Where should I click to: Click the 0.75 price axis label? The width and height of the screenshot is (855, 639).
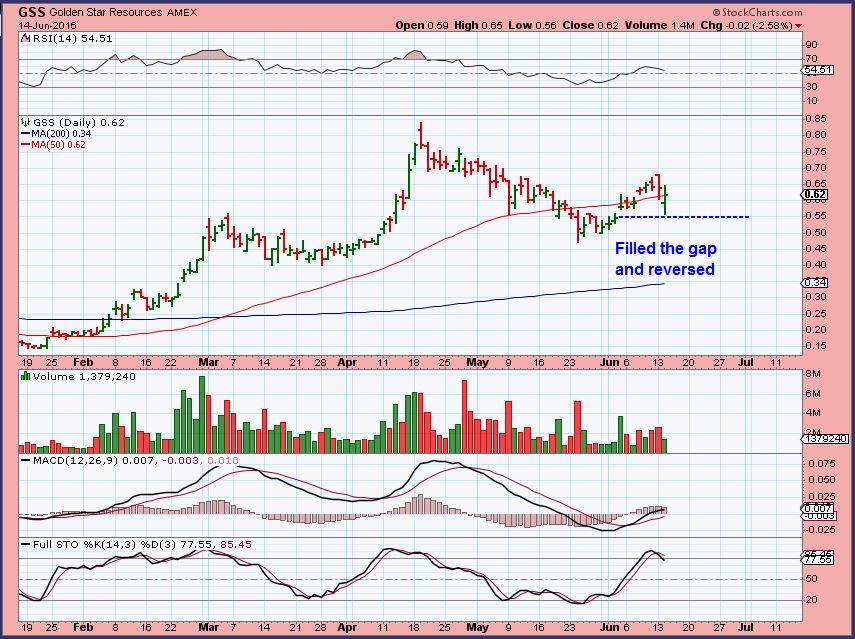(x=815, y=151)
